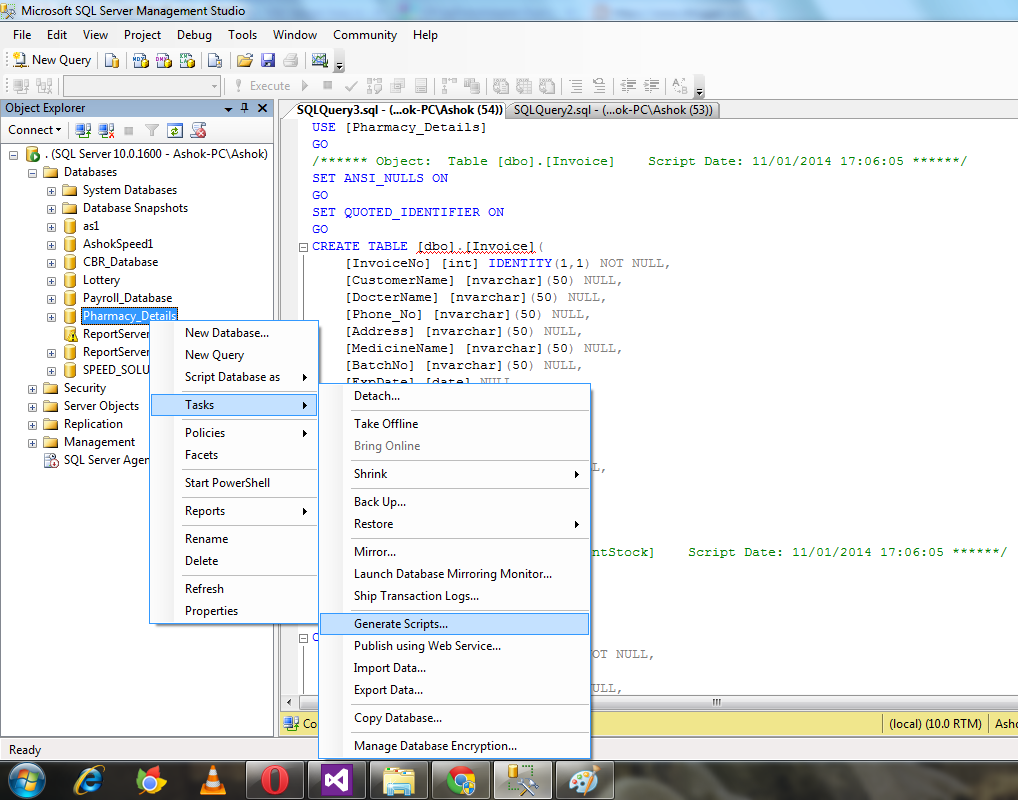Expand the Lottery database node
This screenshot has height=800, width=1018.
click(51, 281)
